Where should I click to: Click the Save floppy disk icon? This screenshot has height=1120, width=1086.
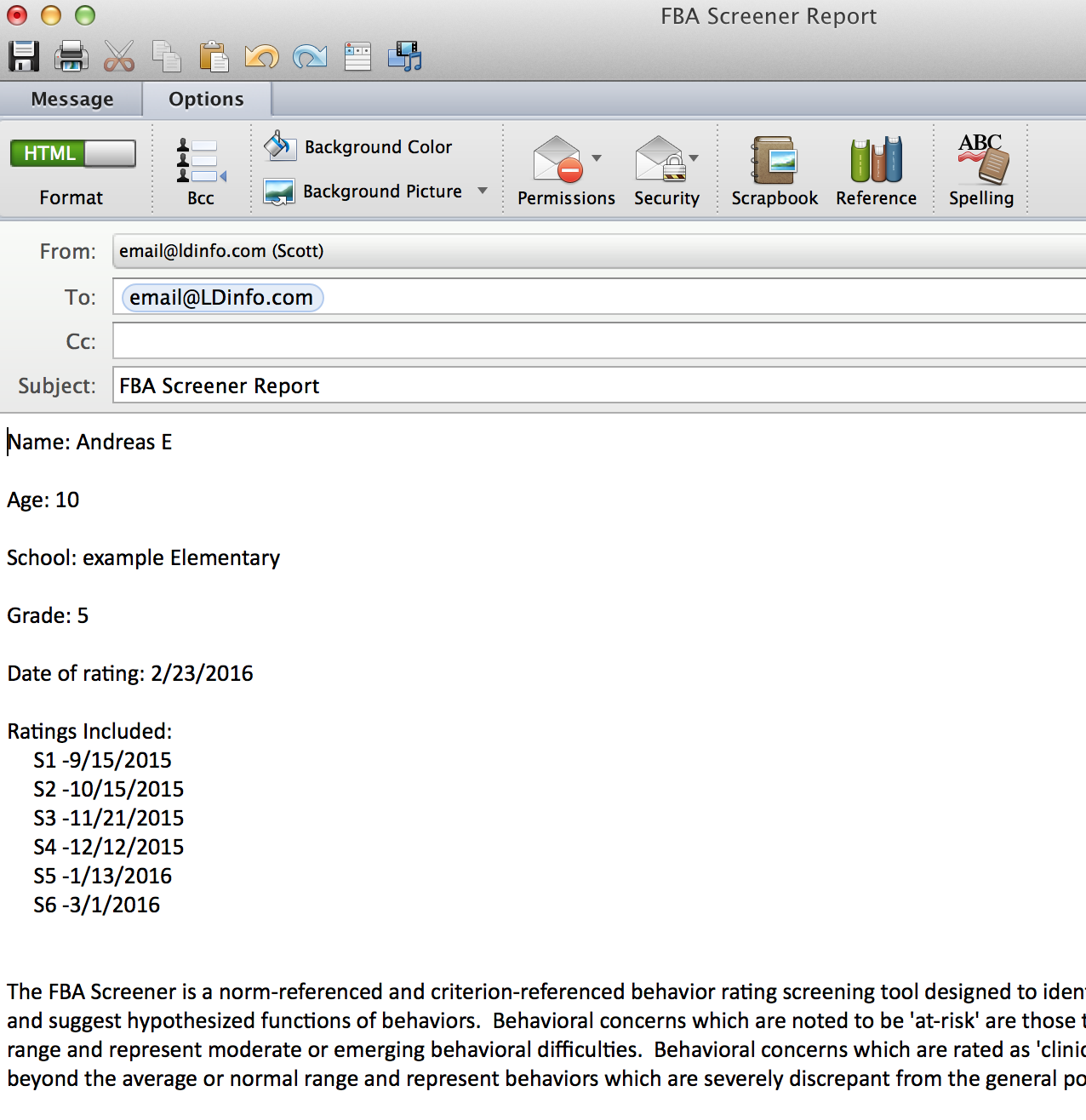[x=24, y=56]
